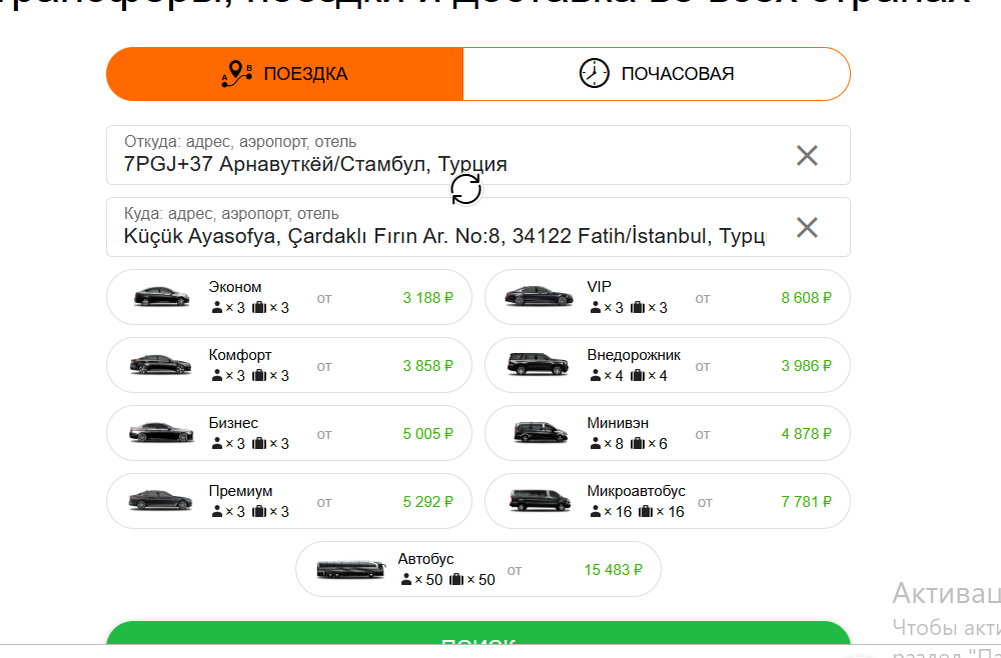Click the passenger icon in Минивэн row

595,444
